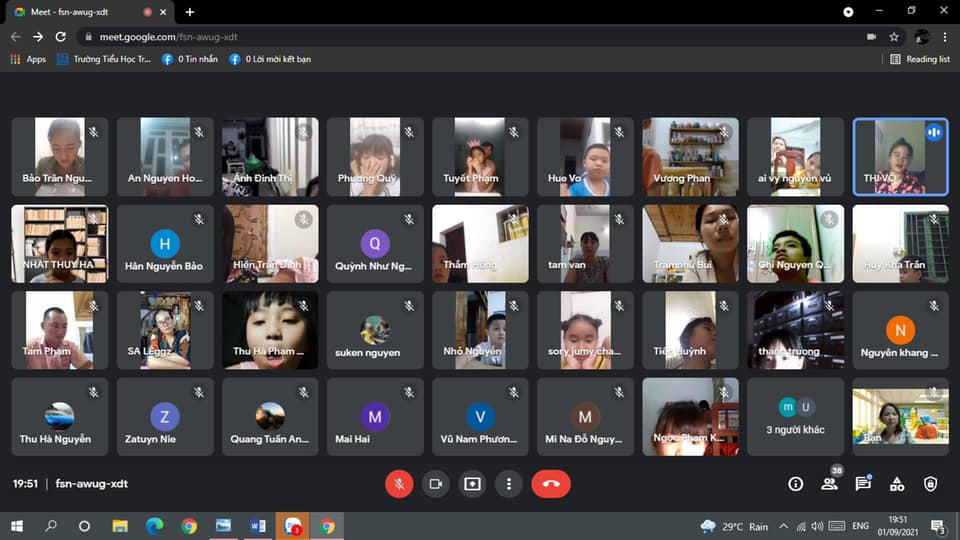Toggle the camera button in Meet controls
The height and width of the screenshot is (540, 960).
click(x=435, y=484)
